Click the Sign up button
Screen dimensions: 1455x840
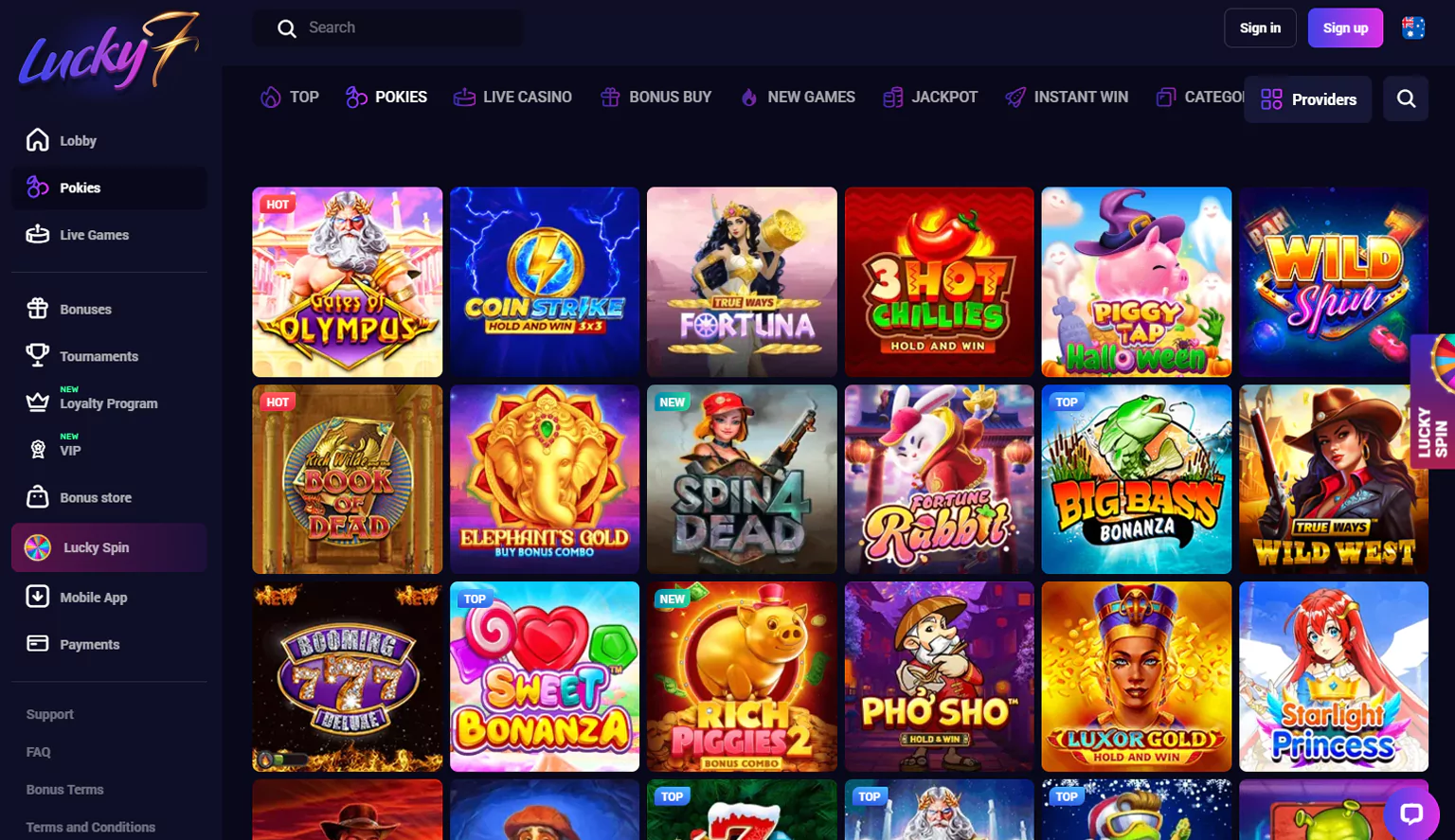click(x=1345, y=27)
